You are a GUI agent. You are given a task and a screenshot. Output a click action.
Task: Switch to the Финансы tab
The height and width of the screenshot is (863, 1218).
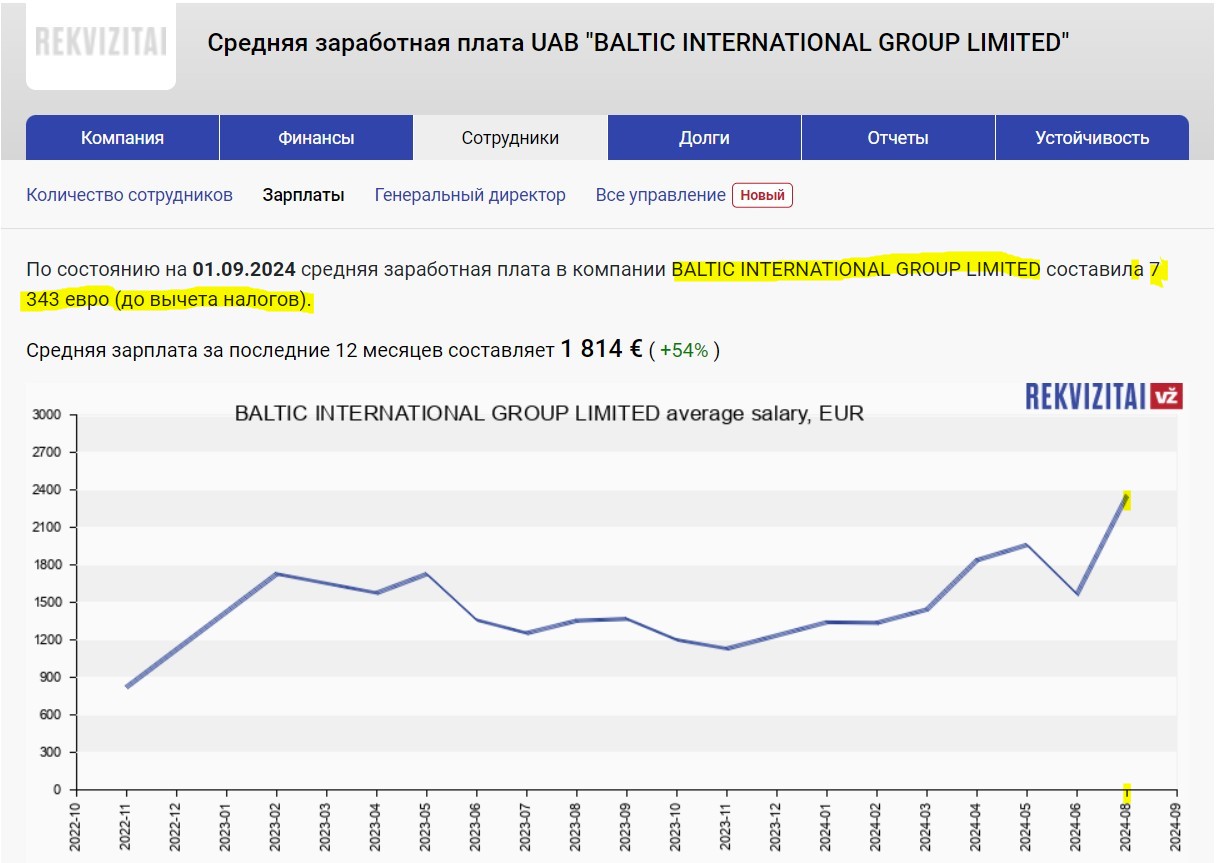coord(316,138)
